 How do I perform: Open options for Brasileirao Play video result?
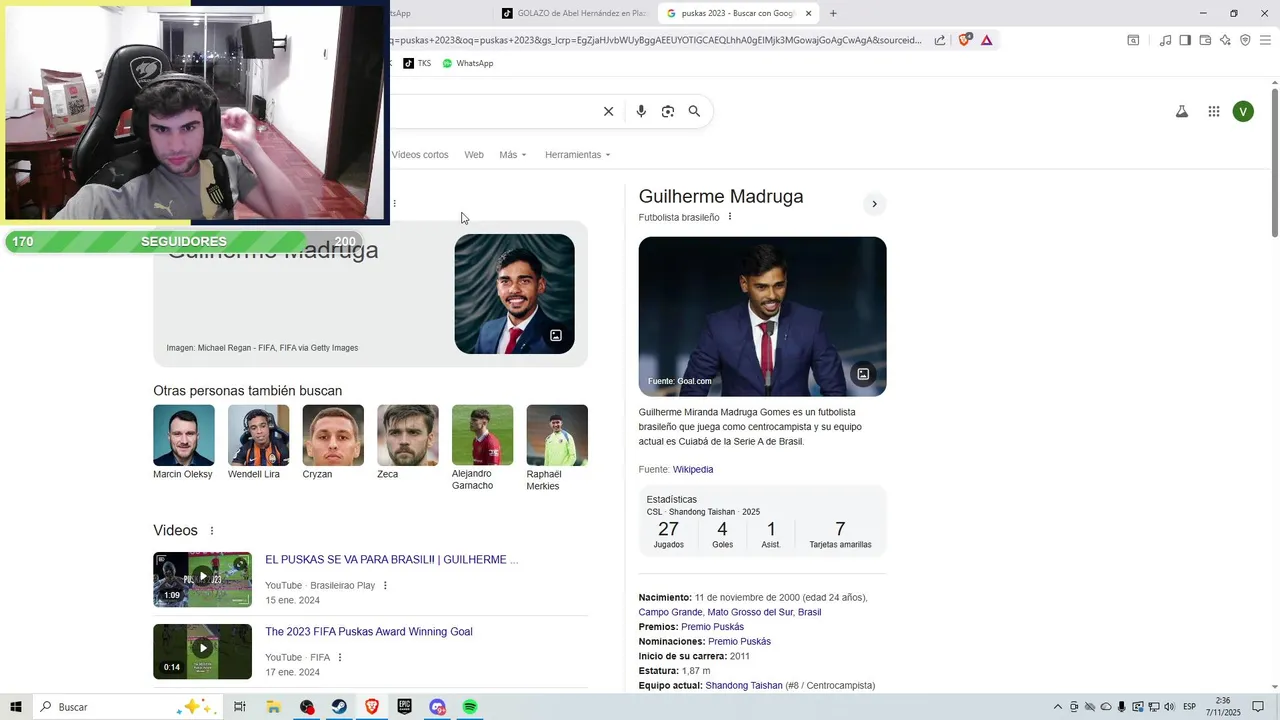pos(385,586)
